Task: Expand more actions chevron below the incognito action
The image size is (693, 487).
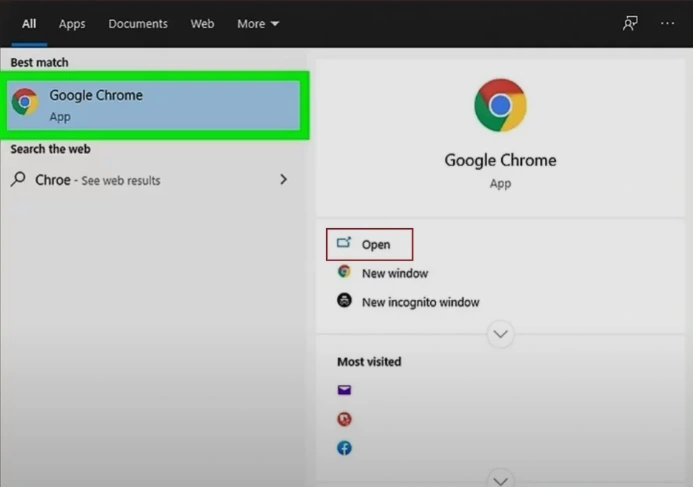Action: (500, 334)
